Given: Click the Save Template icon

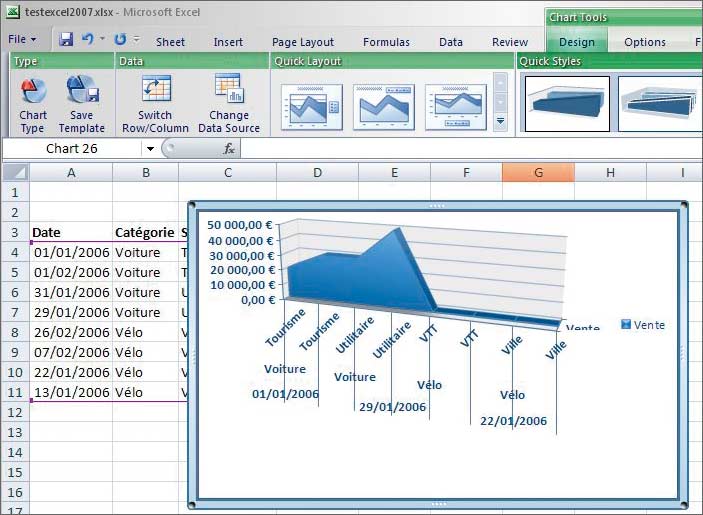Looking at the screenshot, I should [81, 92].
